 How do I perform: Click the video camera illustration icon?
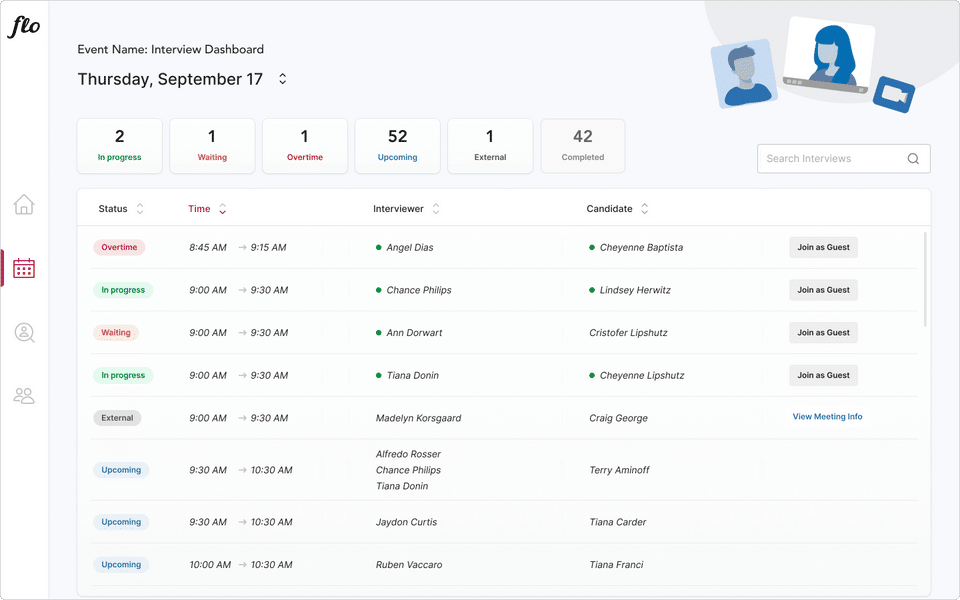[x=893, y=95]
